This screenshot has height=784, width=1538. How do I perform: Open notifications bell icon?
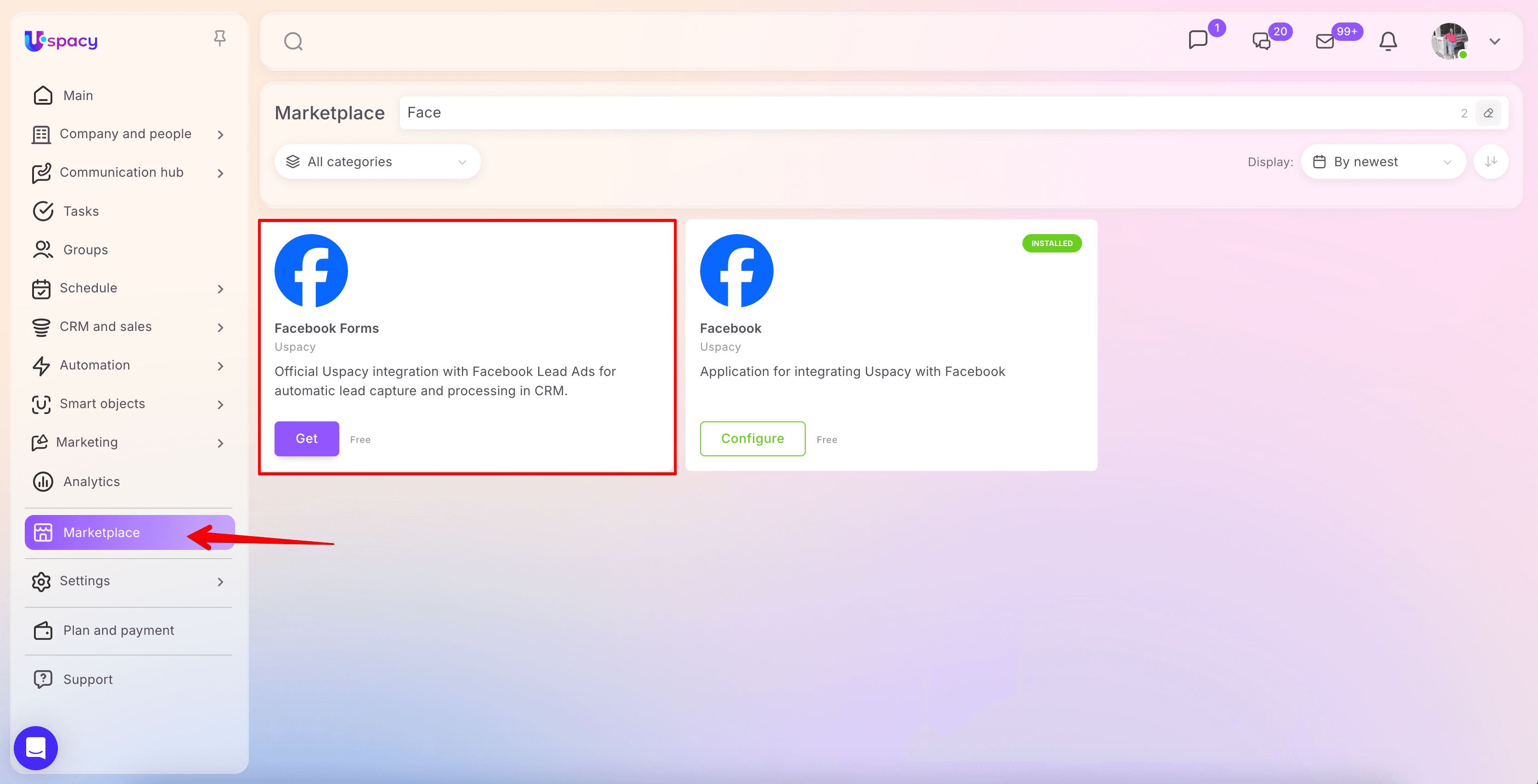pyautogui.click(x=1388, y=41)
